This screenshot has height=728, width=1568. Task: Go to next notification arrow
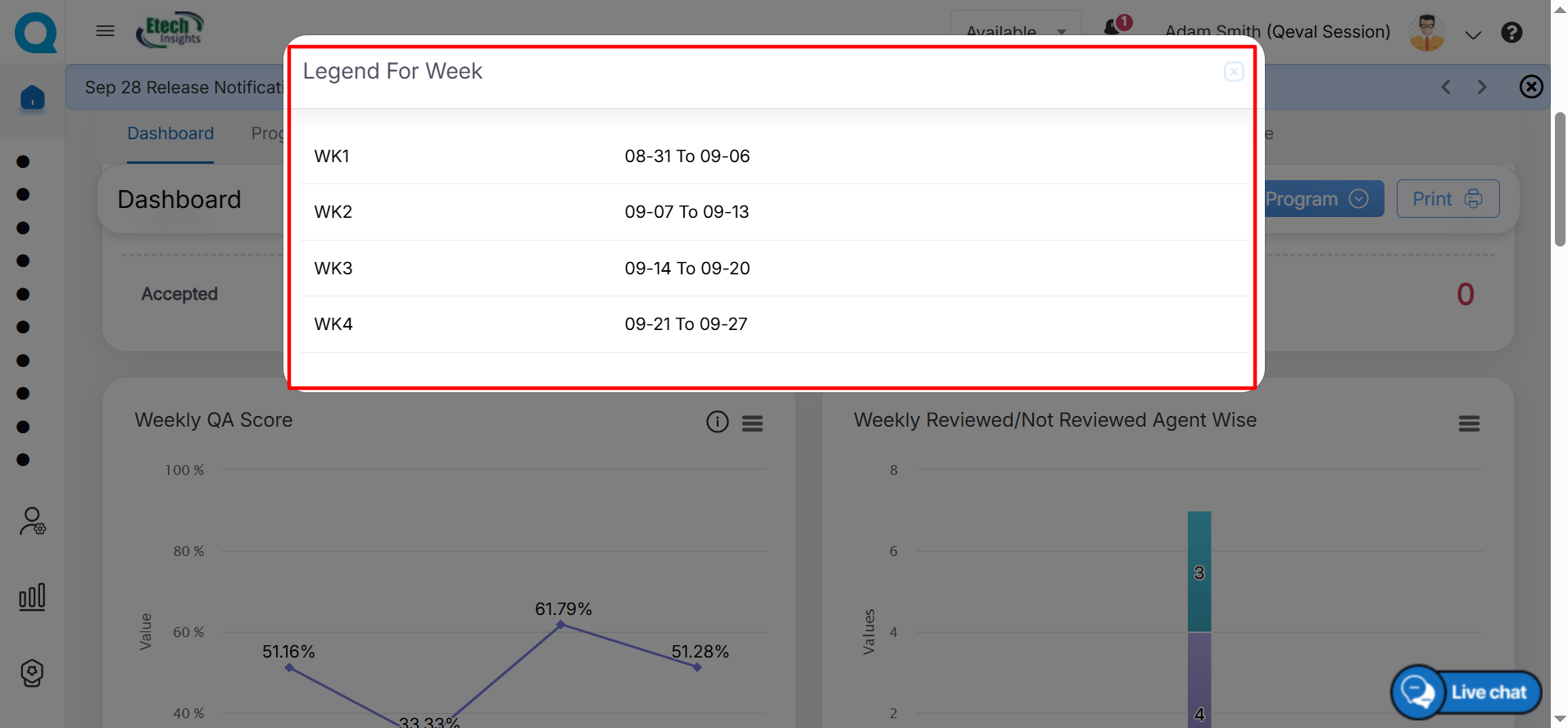[x=1481, y=87]
